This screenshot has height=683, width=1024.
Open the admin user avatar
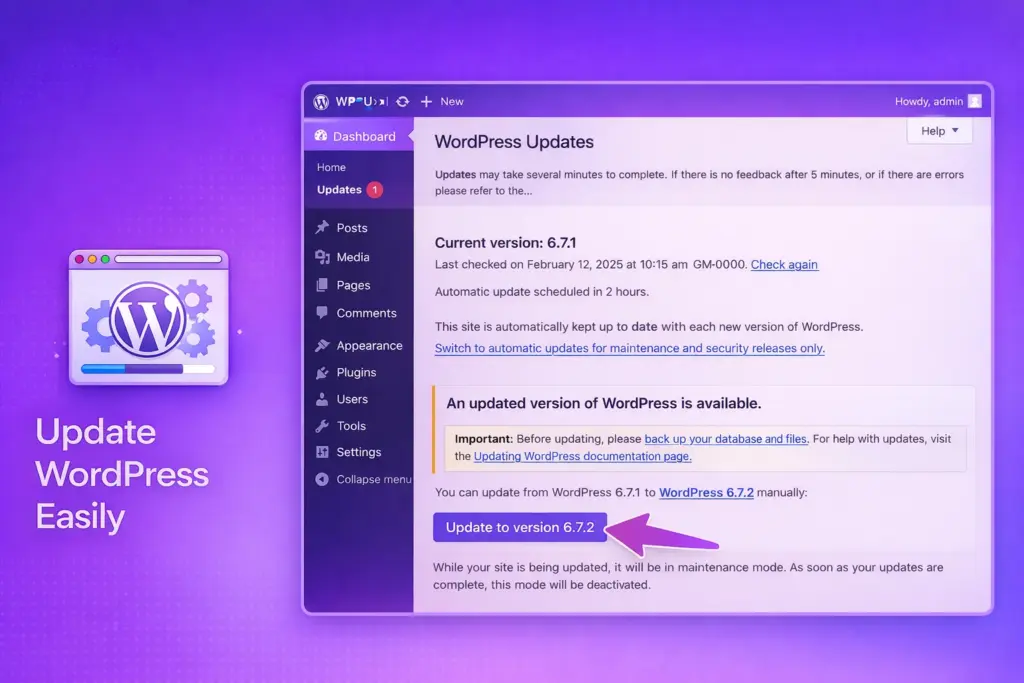[x=974, y=101]
